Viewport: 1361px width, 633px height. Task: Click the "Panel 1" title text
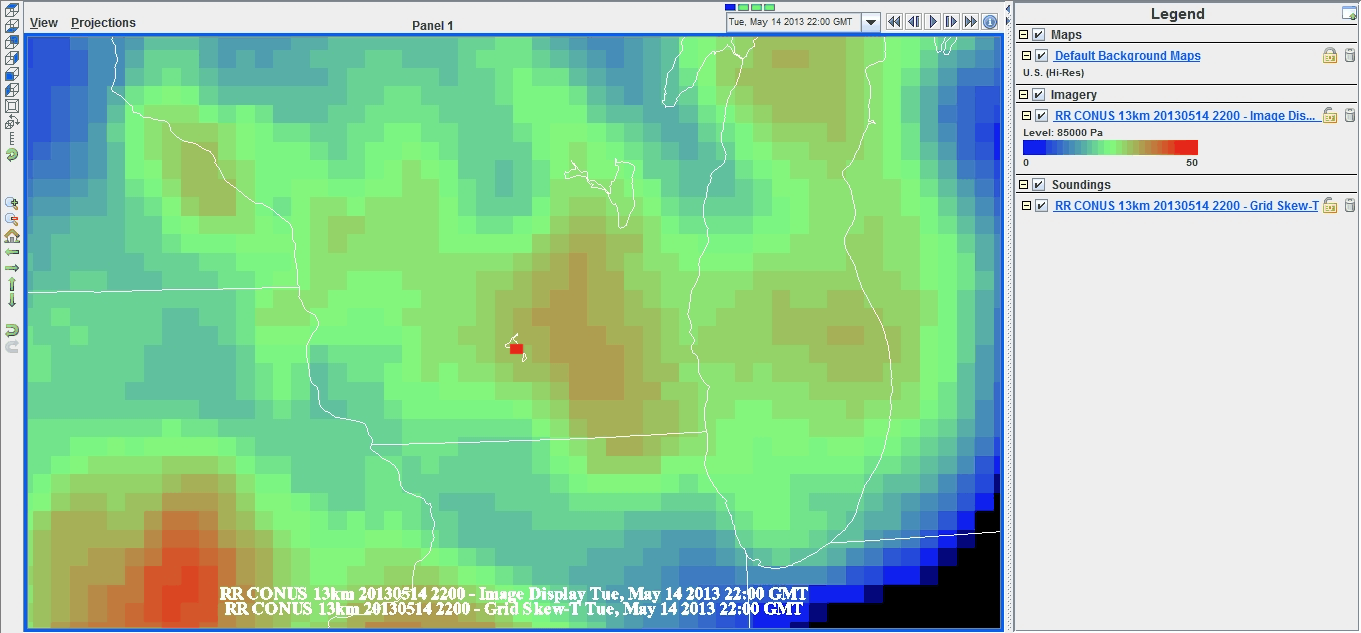[433, 25]
